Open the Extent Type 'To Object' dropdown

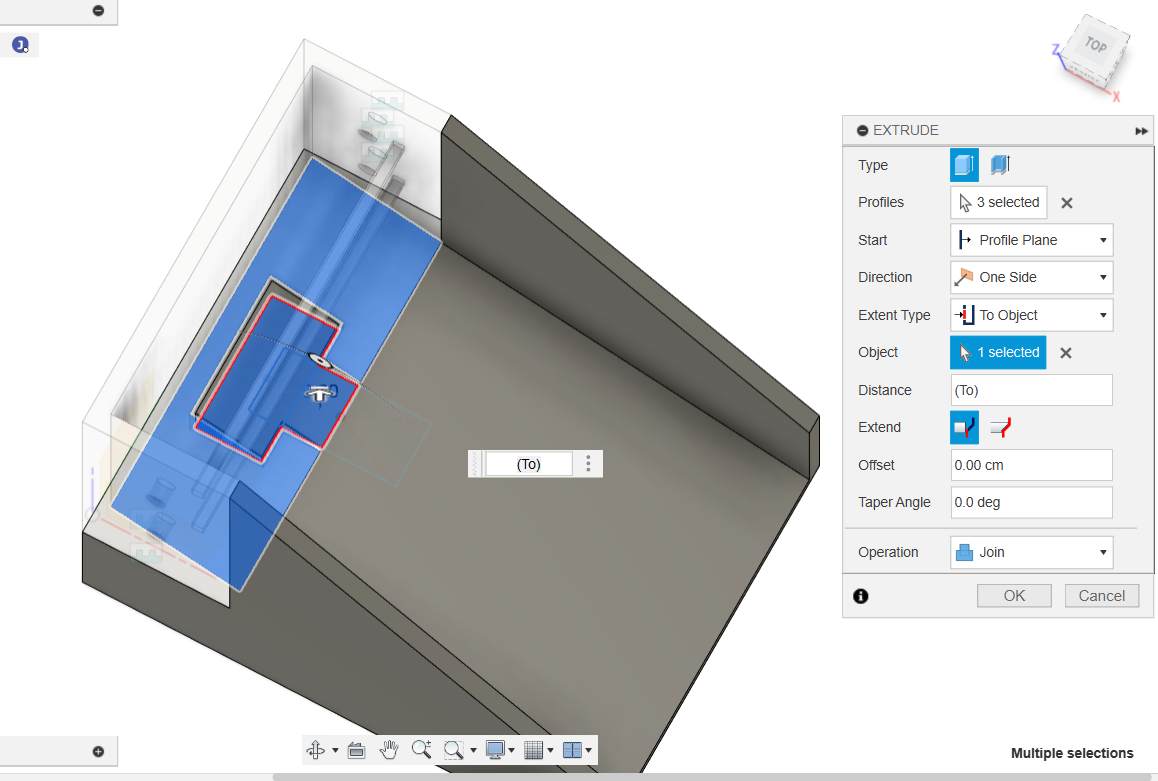[1031, 315]
